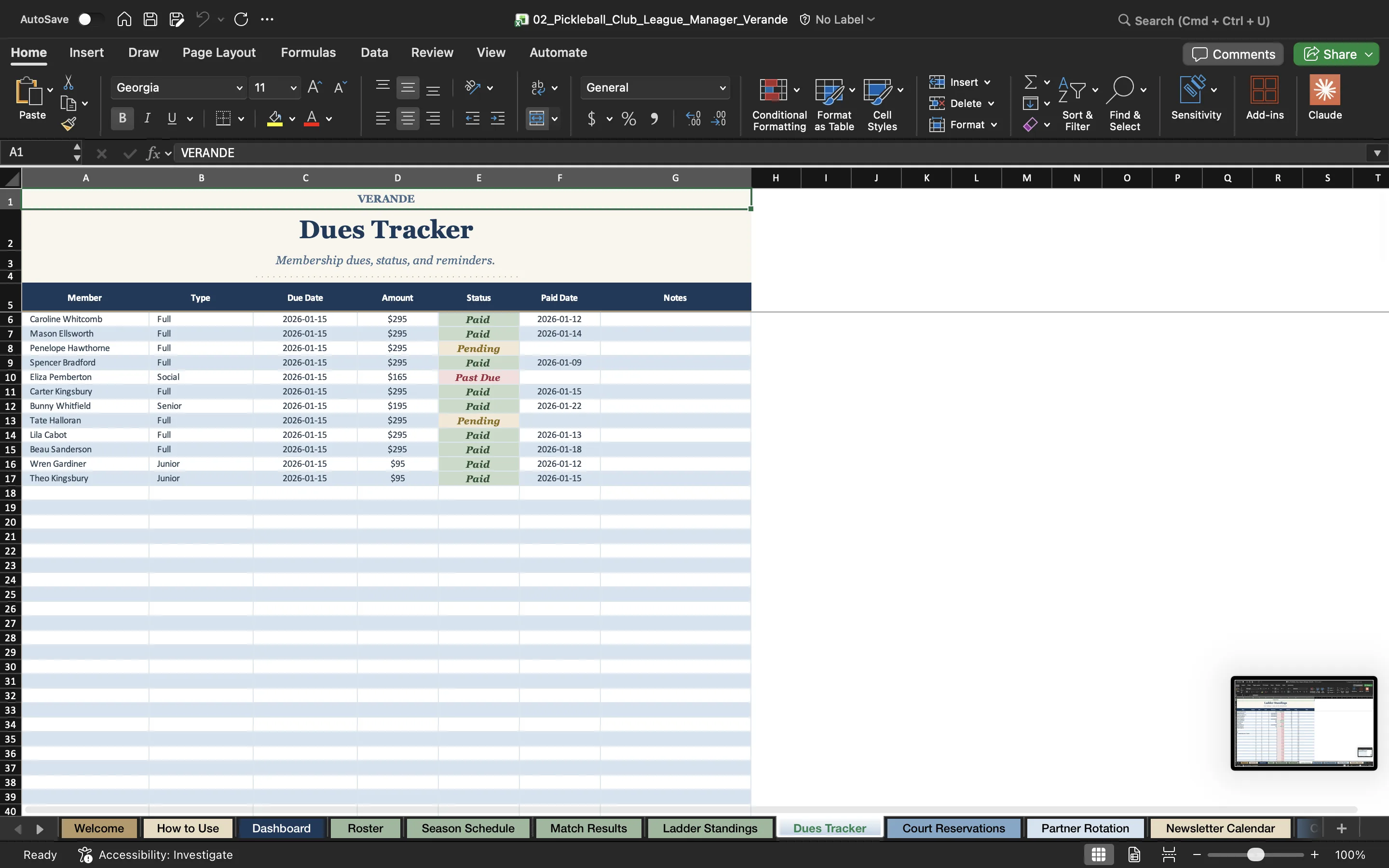Click Increase Decimal icon
The image size is (1389, 868).
(x=694, y=119)
